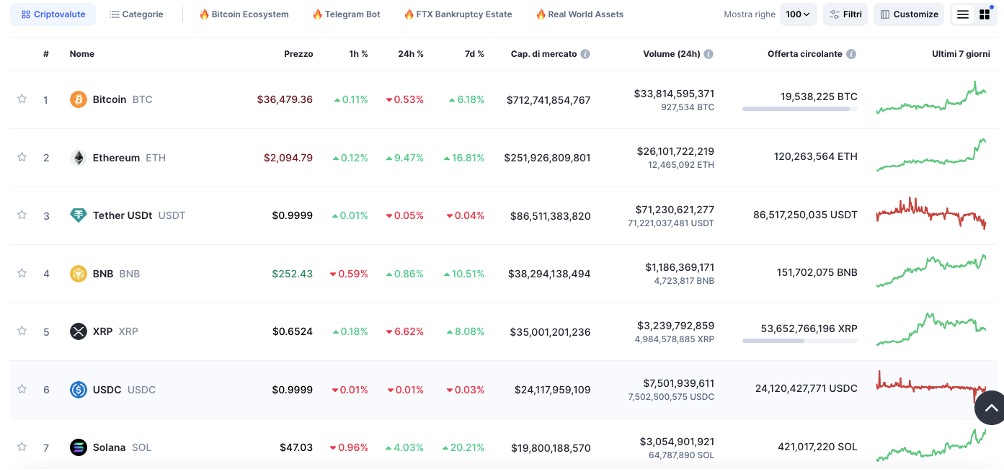Star Ethereum for watchlist
This screenshot has height=470, width=1004.
tap(22, 157)
